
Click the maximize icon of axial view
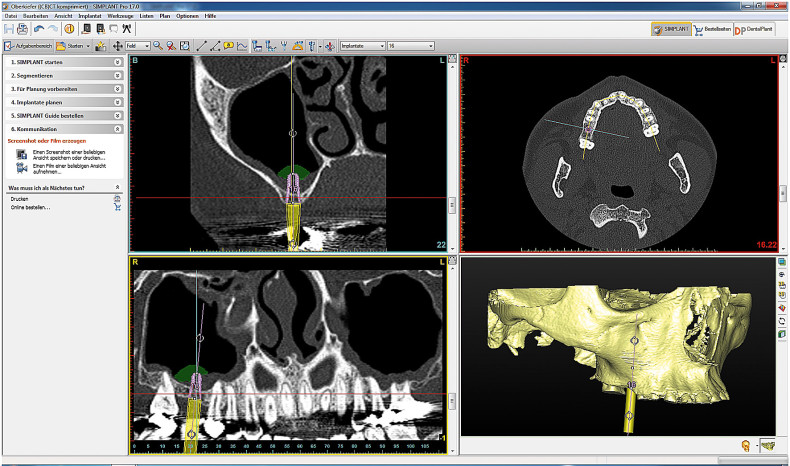tap(783, 59)
